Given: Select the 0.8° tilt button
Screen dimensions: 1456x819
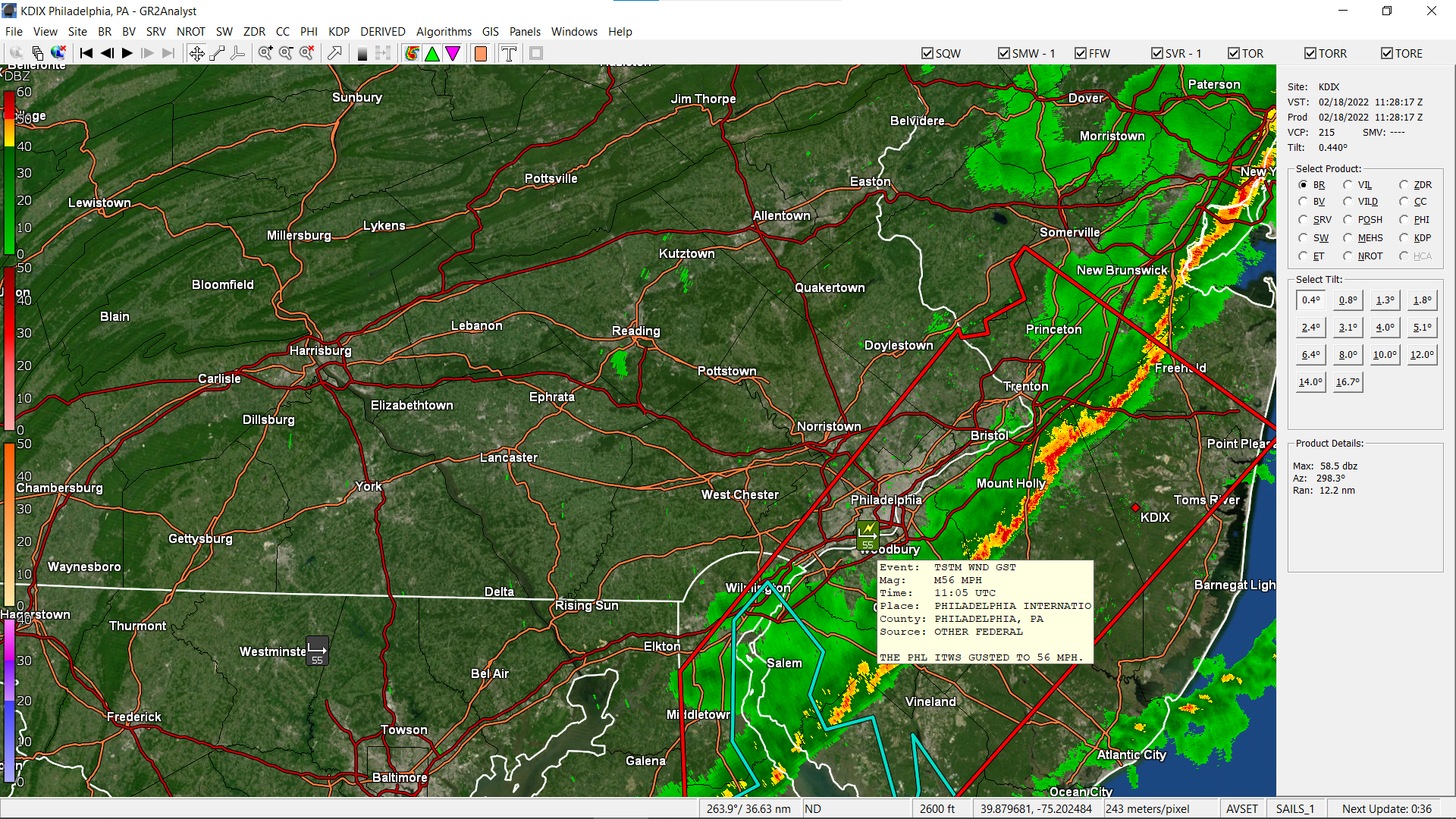Looking at the screenshot, I should tap(1348, 300).
